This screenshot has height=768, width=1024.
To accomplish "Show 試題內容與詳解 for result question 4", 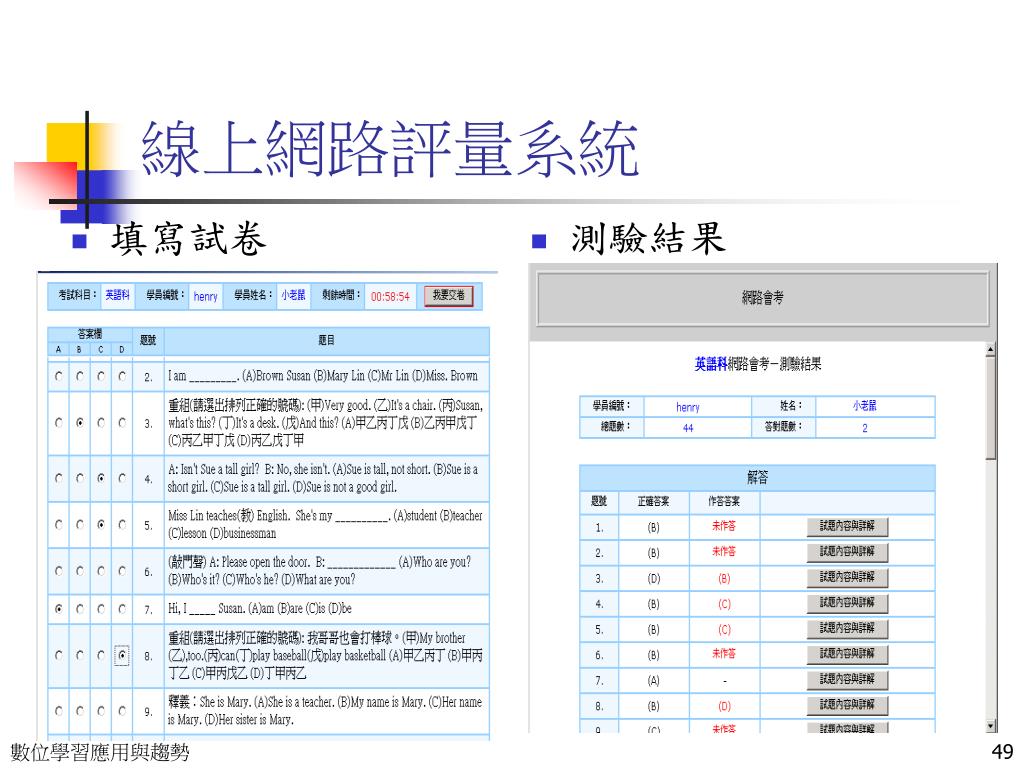I will pyautogui.click(x=847, y=603).
